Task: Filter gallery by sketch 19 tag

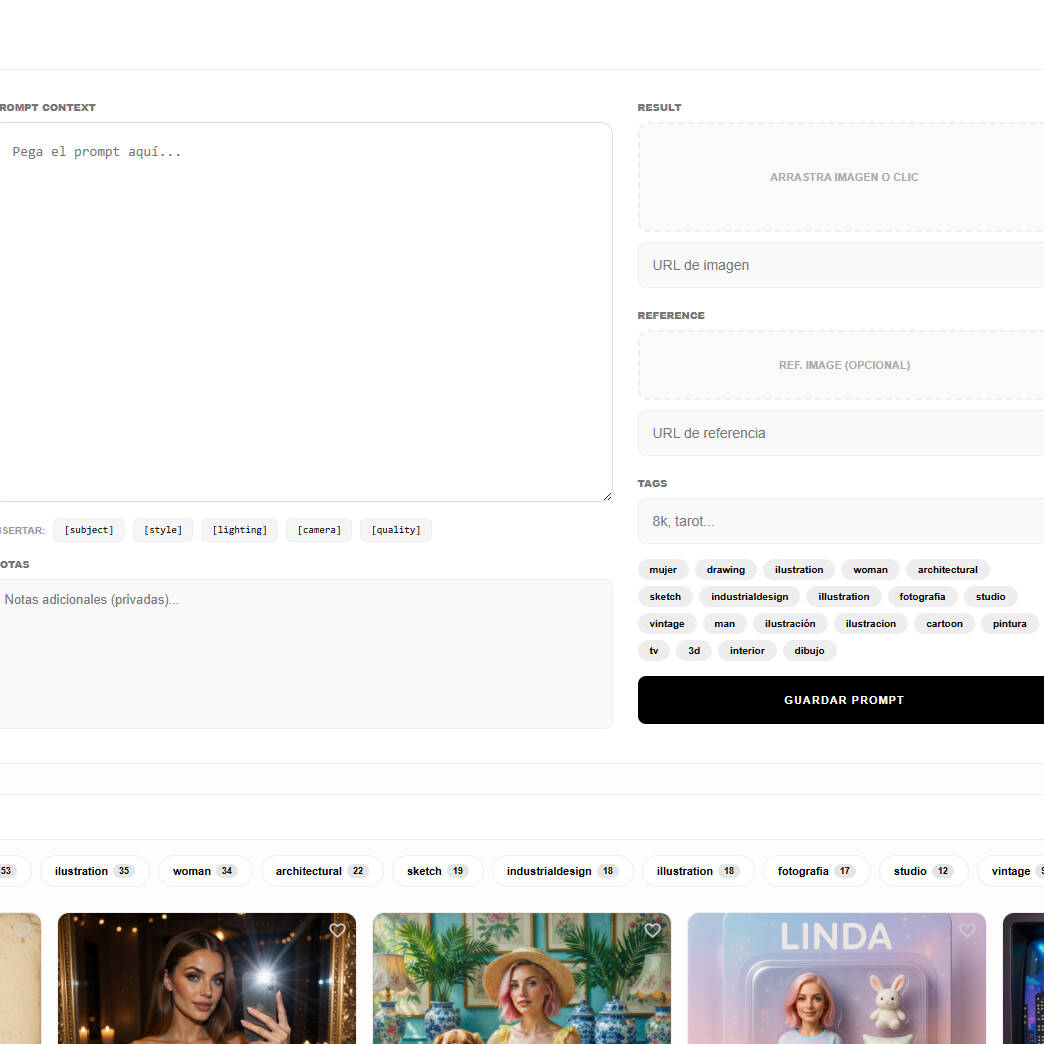Action: [x=437, y=871]
